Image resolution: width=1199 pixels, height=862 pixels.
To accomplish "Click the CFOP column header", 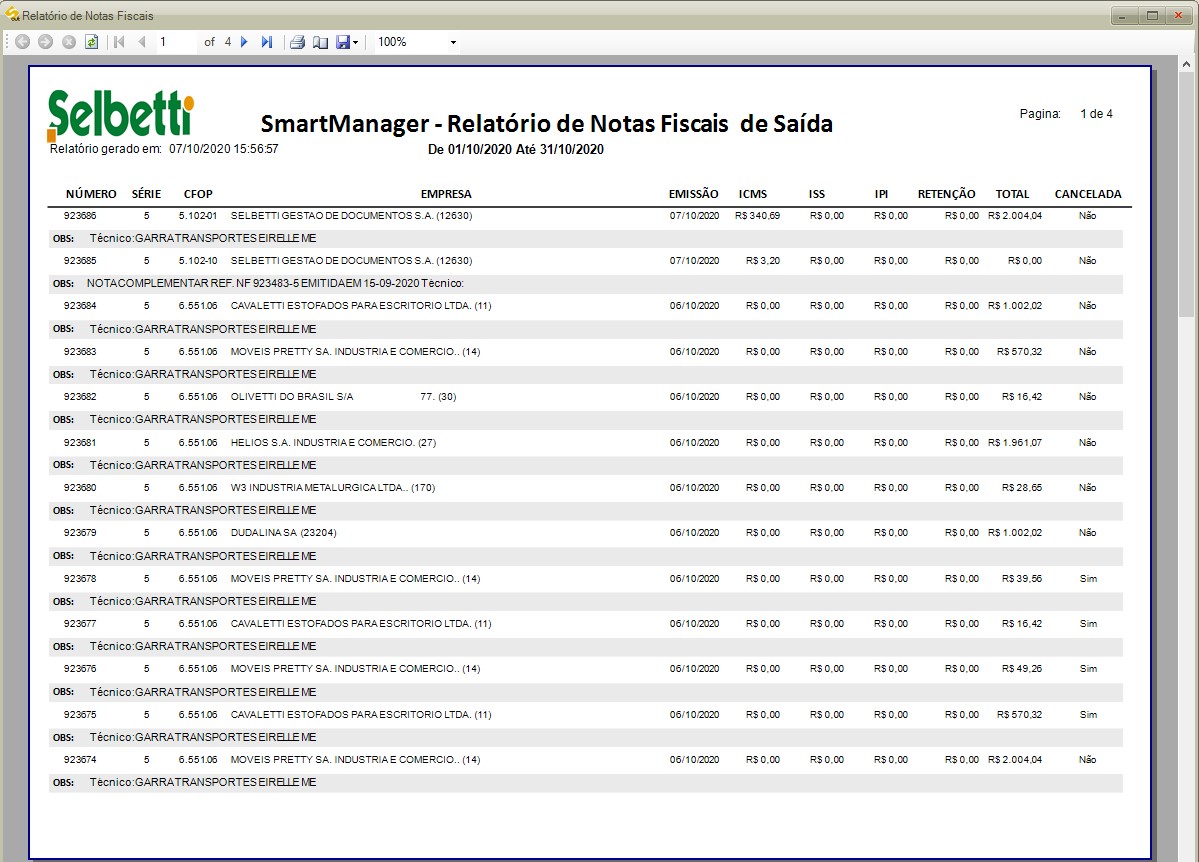I will [x=198, y=194].
